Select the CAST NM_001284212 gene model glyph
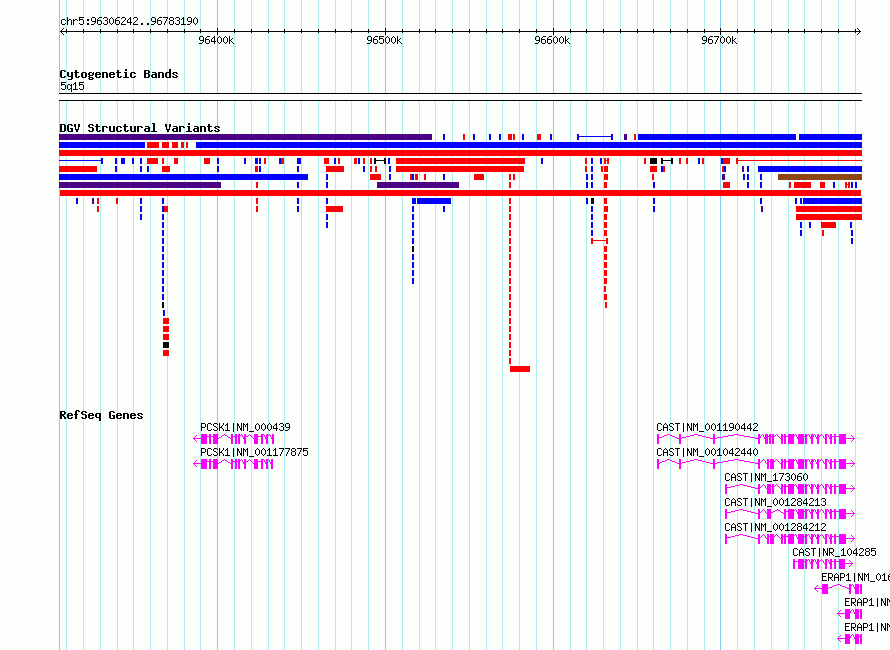 (x=790, y=539)
